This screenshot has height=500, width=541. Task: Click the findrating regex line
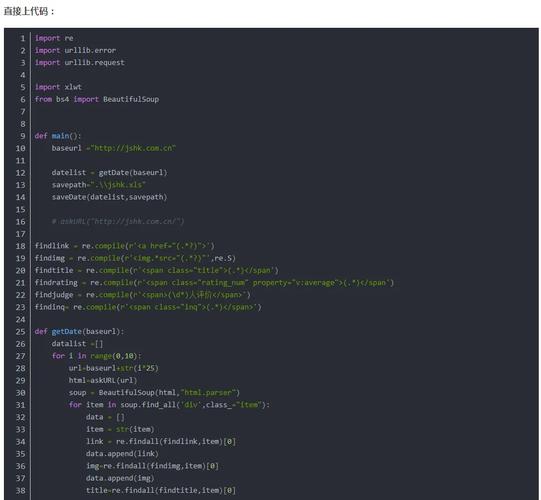(x=214, y=283)
